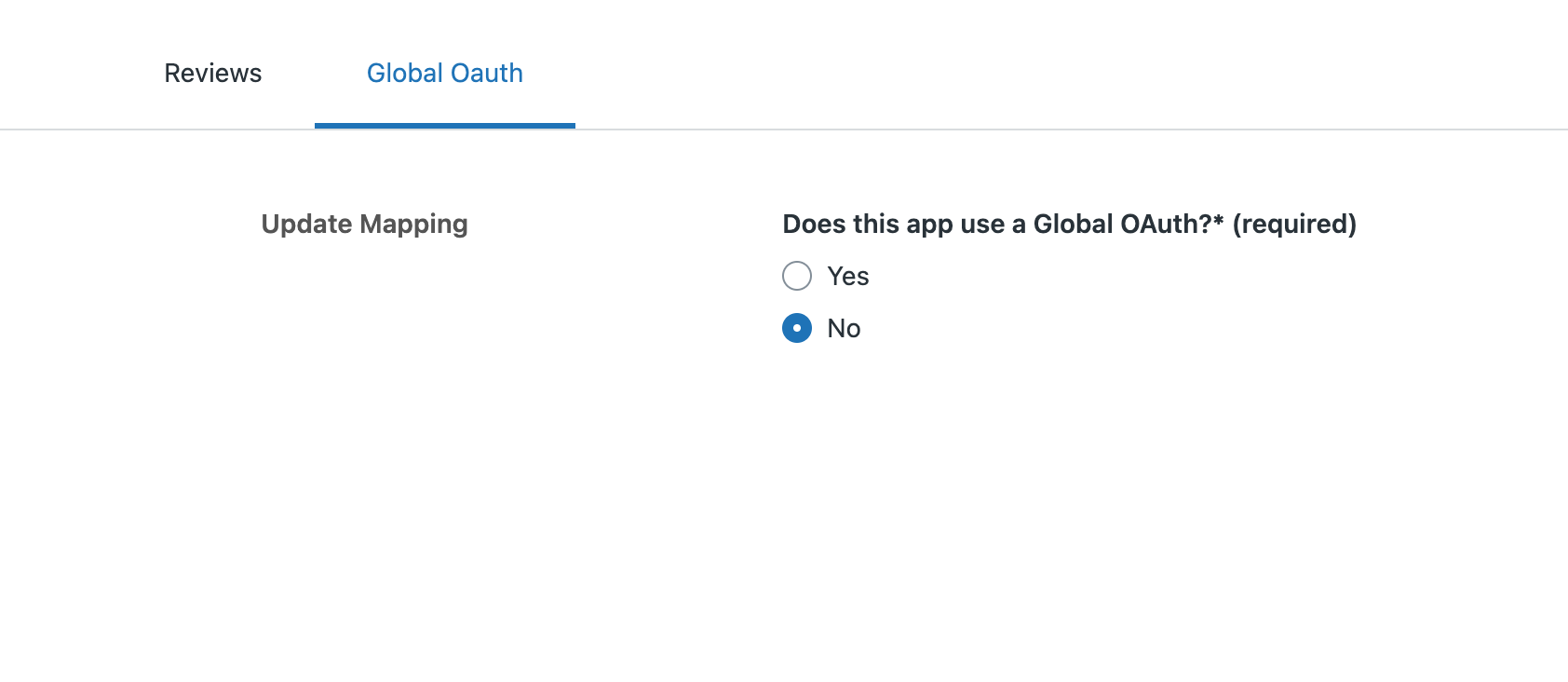This screenshot has height=682, width=1568.
Task: Click the filled blue circle beside No
Action: pyautogui.click(x=797, y=328)
